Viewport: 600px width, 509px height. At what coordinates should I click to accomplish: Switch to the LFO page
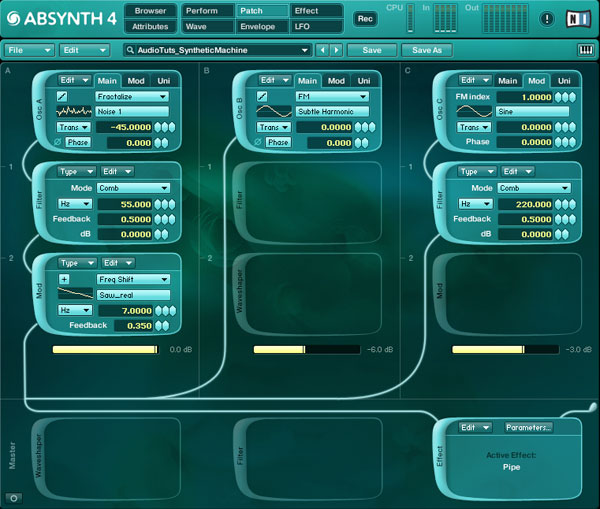(316, 26)
